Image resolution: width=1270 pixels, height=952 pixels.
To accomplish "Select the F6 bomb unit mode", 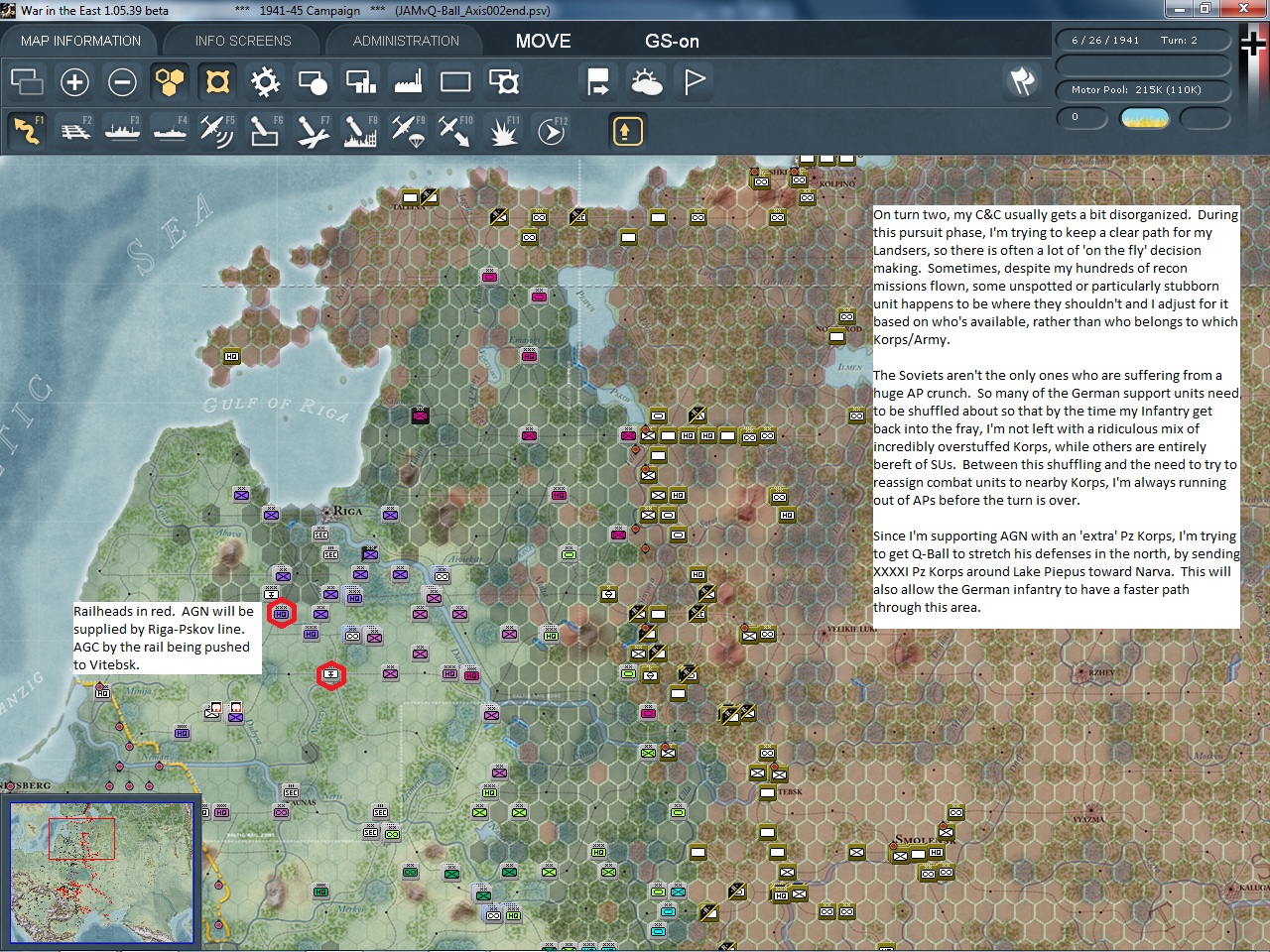I will pos(265,131).
